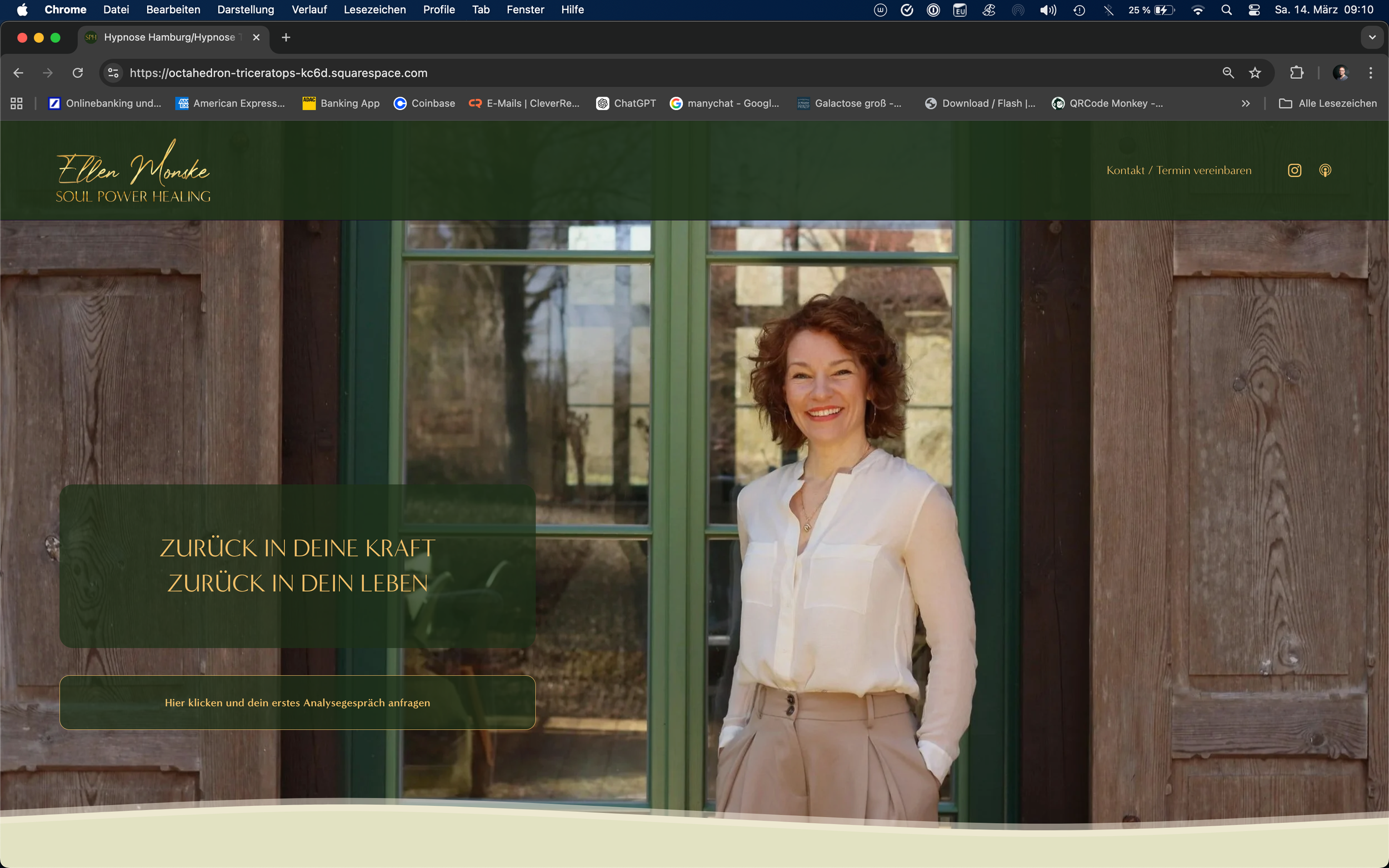Toggle the sound volume menu bar icon
Image resolution: width=1389 pixels, height=868 pixels.
click(x=1048, y=10)
